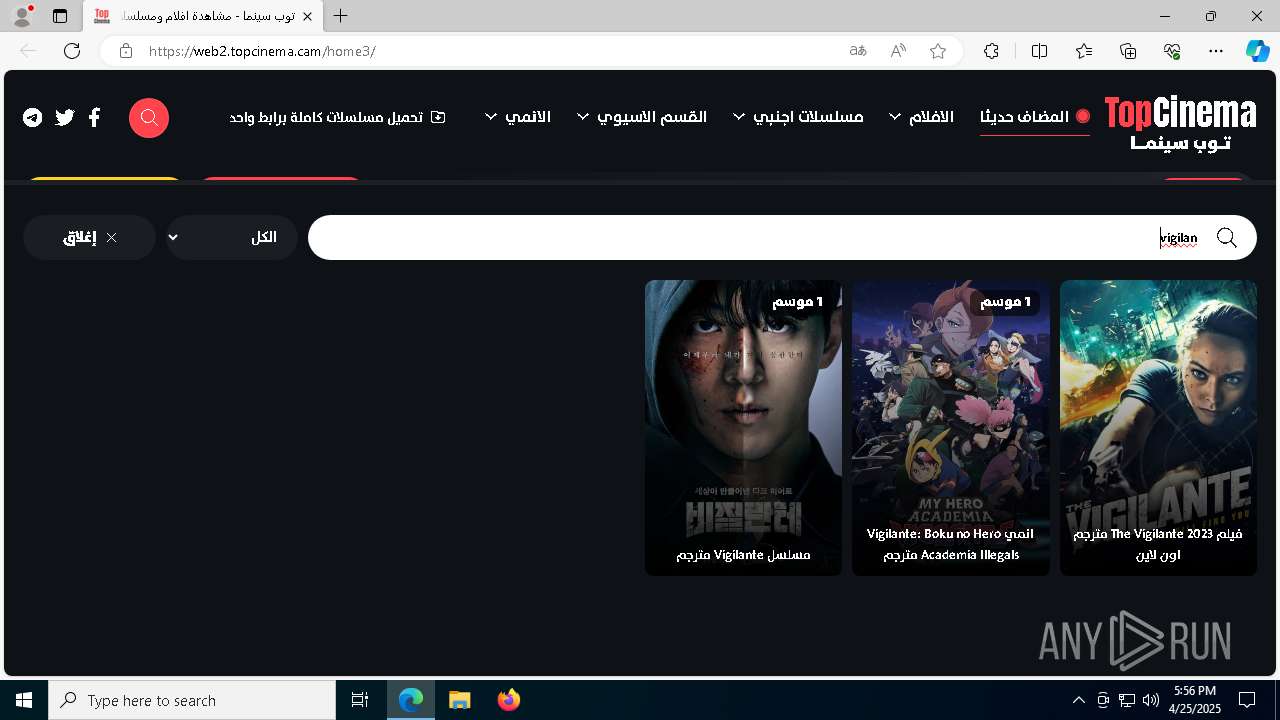This screenshot has width=1280, height=720.
Task: Open the network icon in system tray
Action: point(1127,700)
